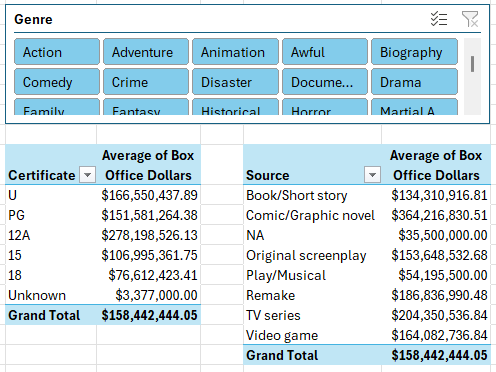Screen dimensions: 496x372
Task: Select the Fantasy genre button
Action: 146,107
